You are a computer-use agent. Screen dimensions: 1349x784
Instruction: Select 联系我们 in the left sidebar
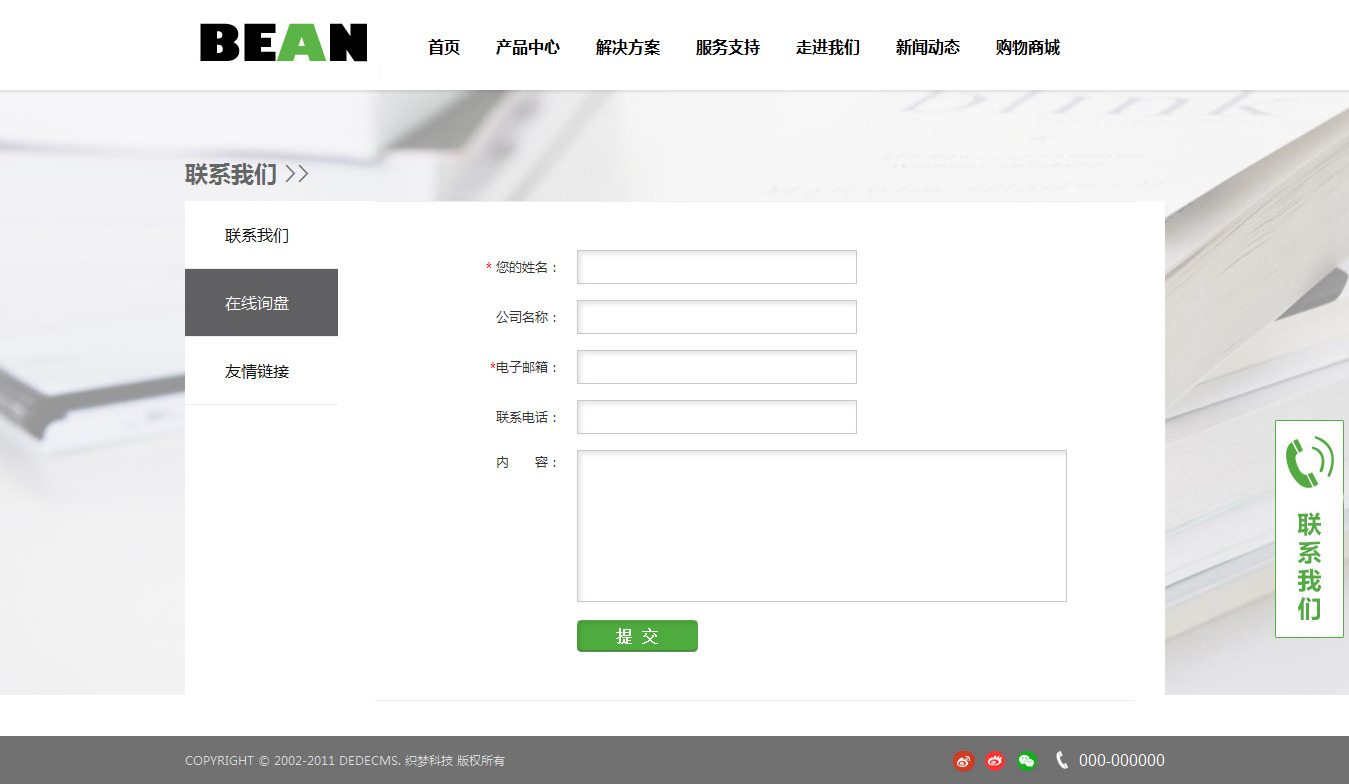click(x=257, y=236)
